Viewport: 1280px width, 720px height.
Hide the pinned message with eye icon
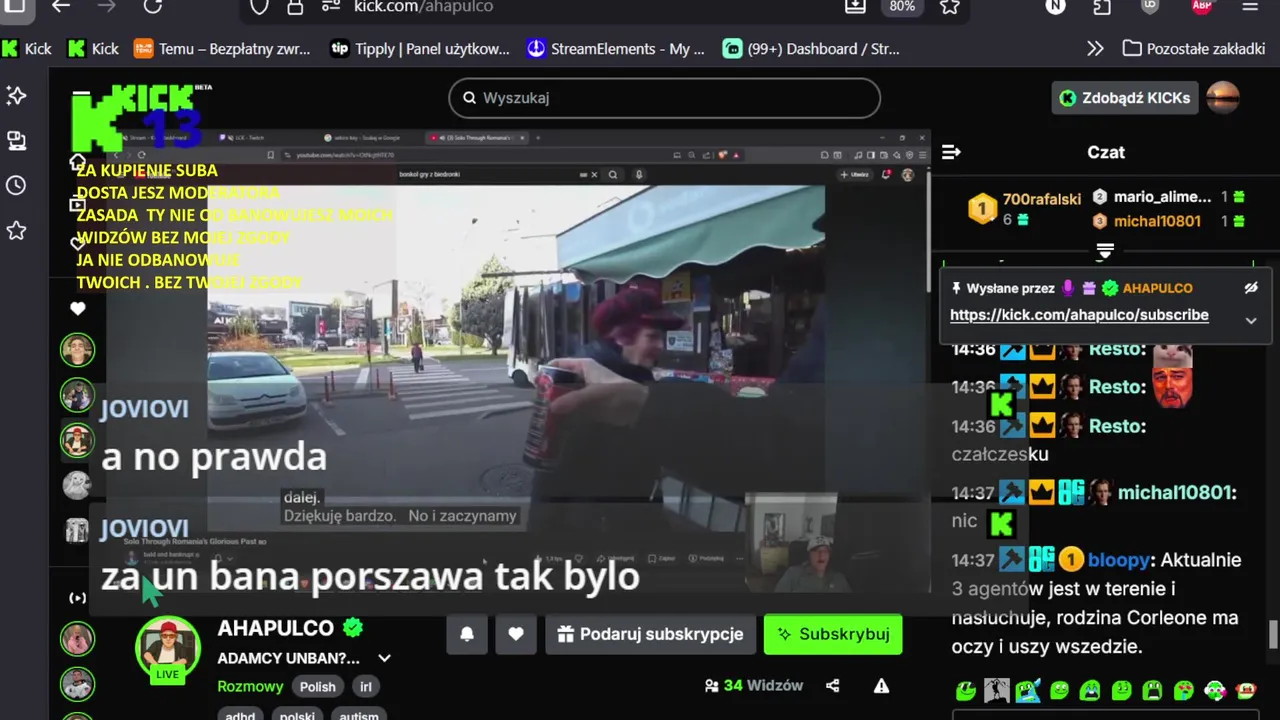1250,288
